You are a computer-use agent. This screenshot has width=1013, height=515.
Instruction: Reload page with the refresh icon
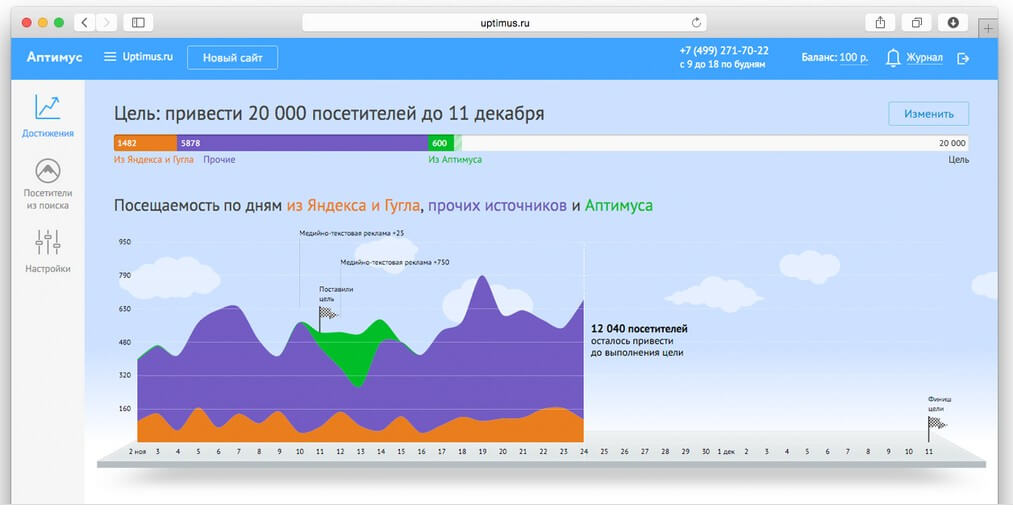[x=696, y=22]
